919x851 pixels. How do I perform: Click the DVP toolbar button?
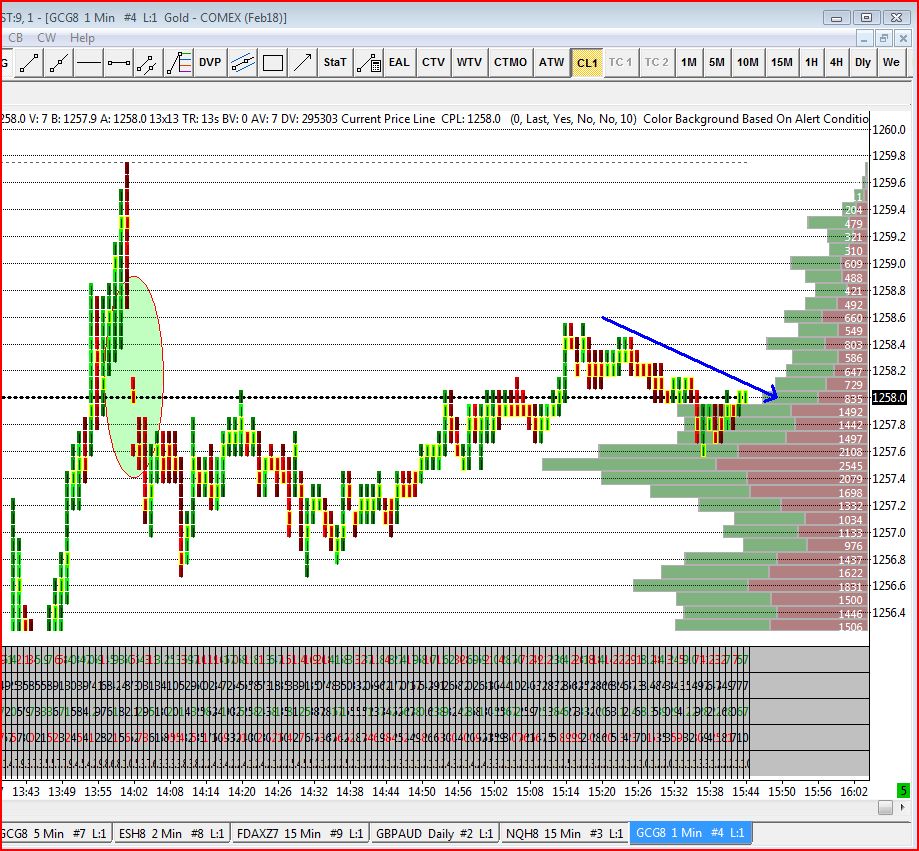(x=210, y=62)
